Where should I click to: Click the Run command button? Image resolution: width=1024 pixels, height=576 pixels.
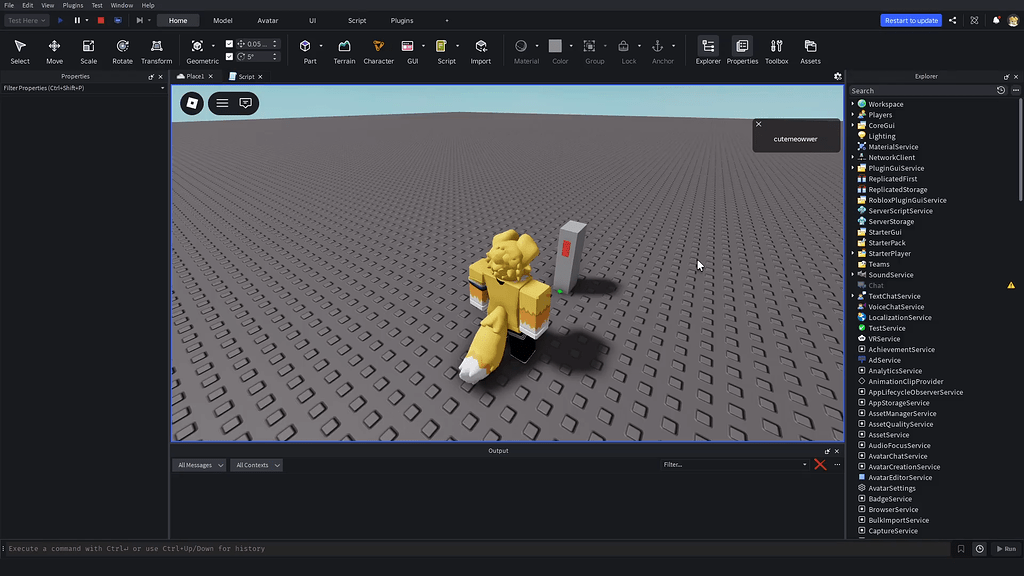click(1006, 549)
